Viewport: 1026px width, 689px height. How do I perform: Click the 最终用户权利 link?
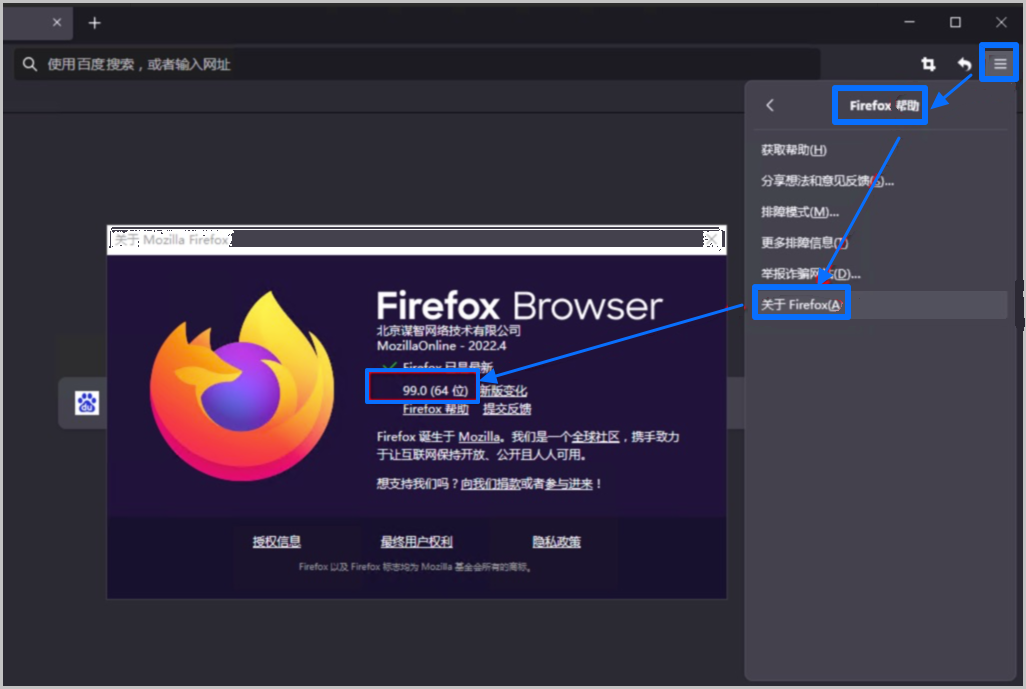click(x=417, y=541)
